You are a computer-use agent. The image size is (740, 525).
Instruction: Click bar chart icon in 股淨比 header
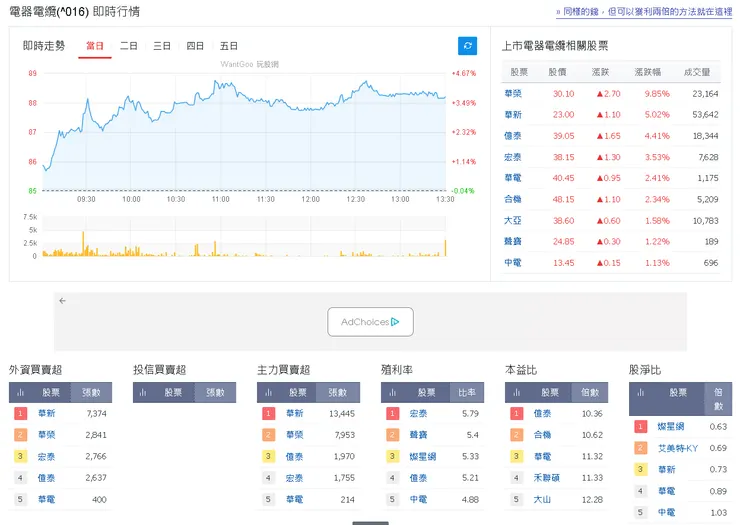(640, 392)
